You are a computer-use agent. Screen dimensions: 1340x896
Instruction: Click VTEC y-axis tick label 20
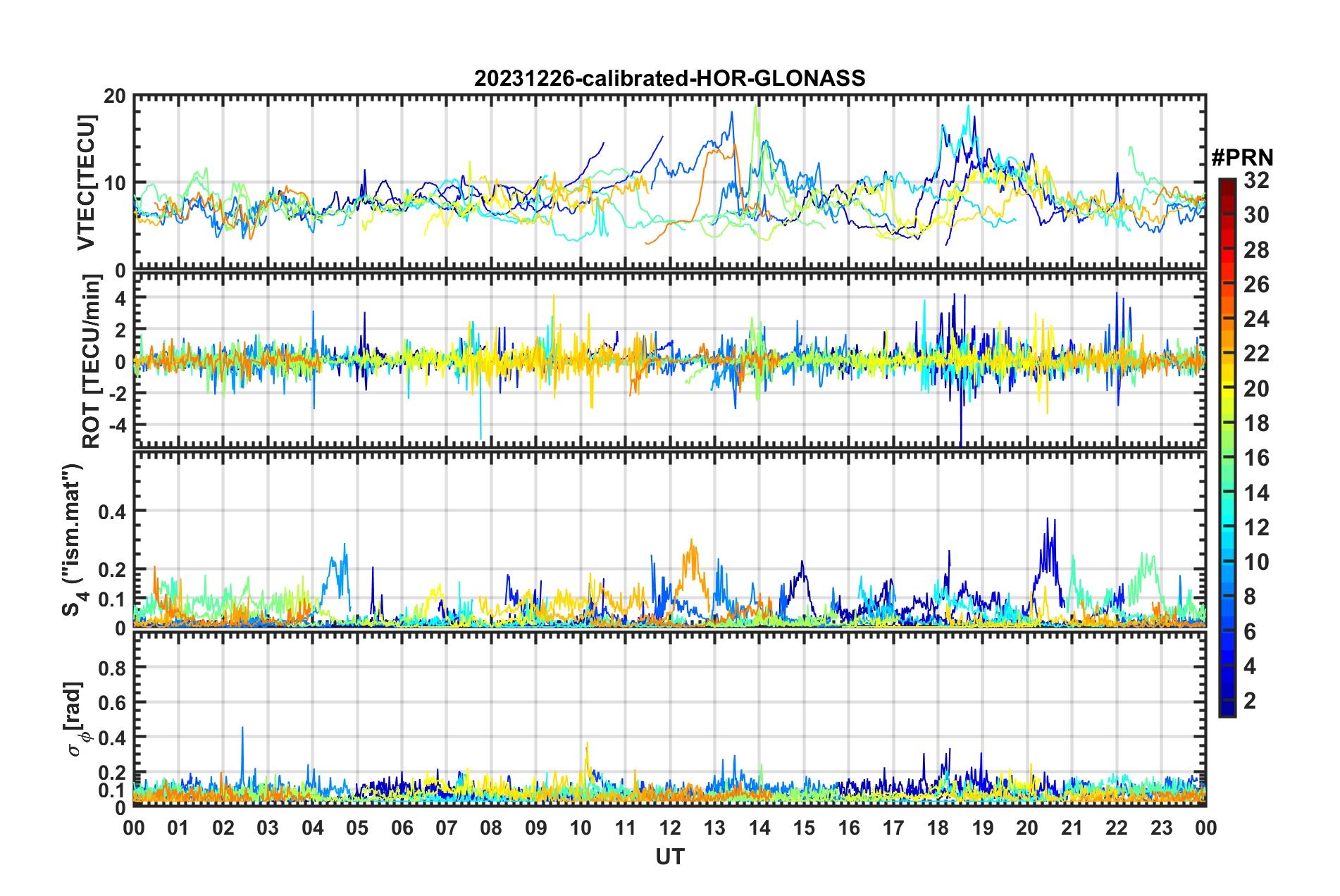click(x=115, y=97)
